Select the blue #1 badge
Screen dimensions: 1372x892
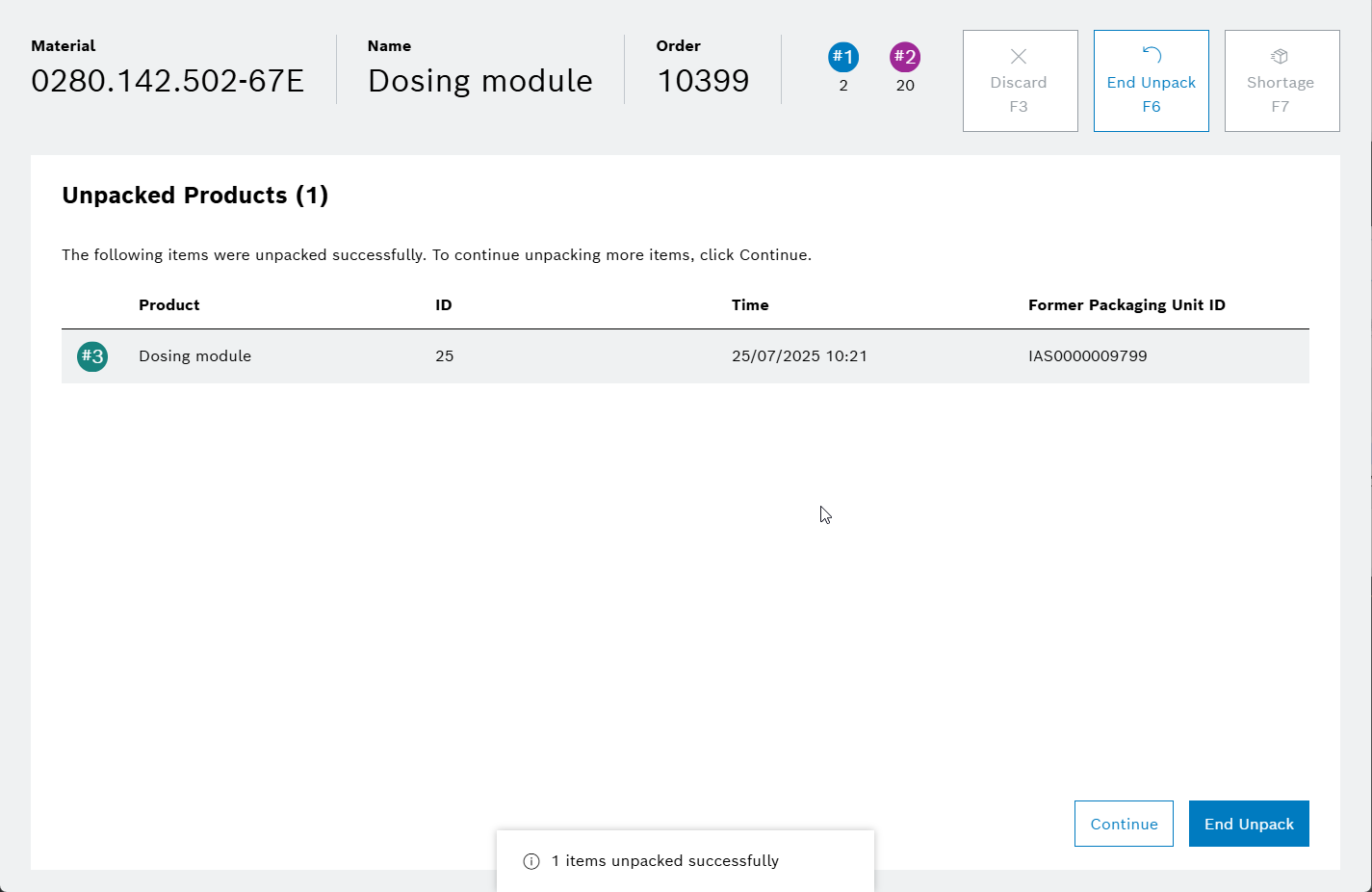pyautogui.click(x=843, y=57)
